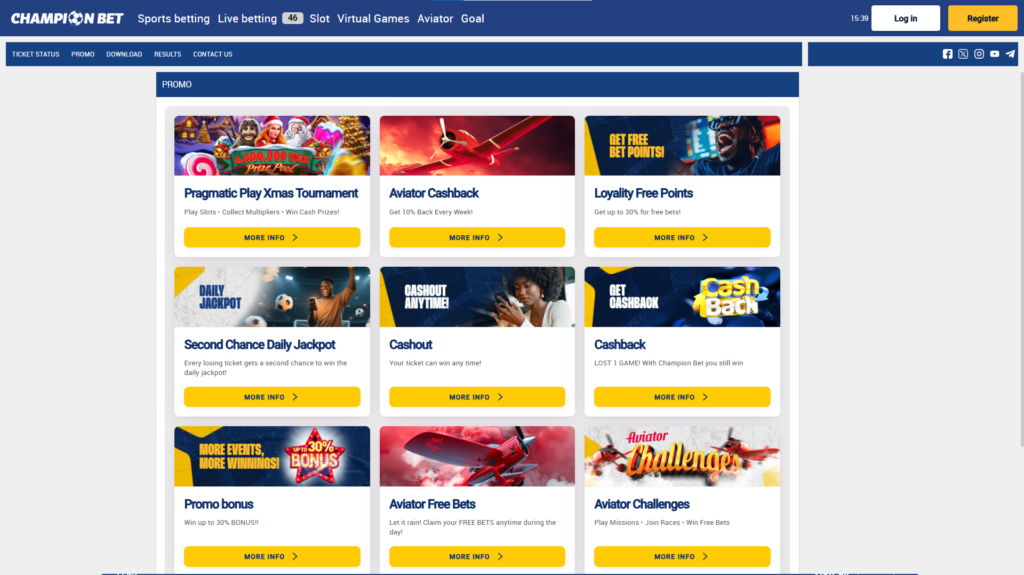This screenshot has height=575, width=1024.
Task: Open the YouTube social icon
Action: 994,54
